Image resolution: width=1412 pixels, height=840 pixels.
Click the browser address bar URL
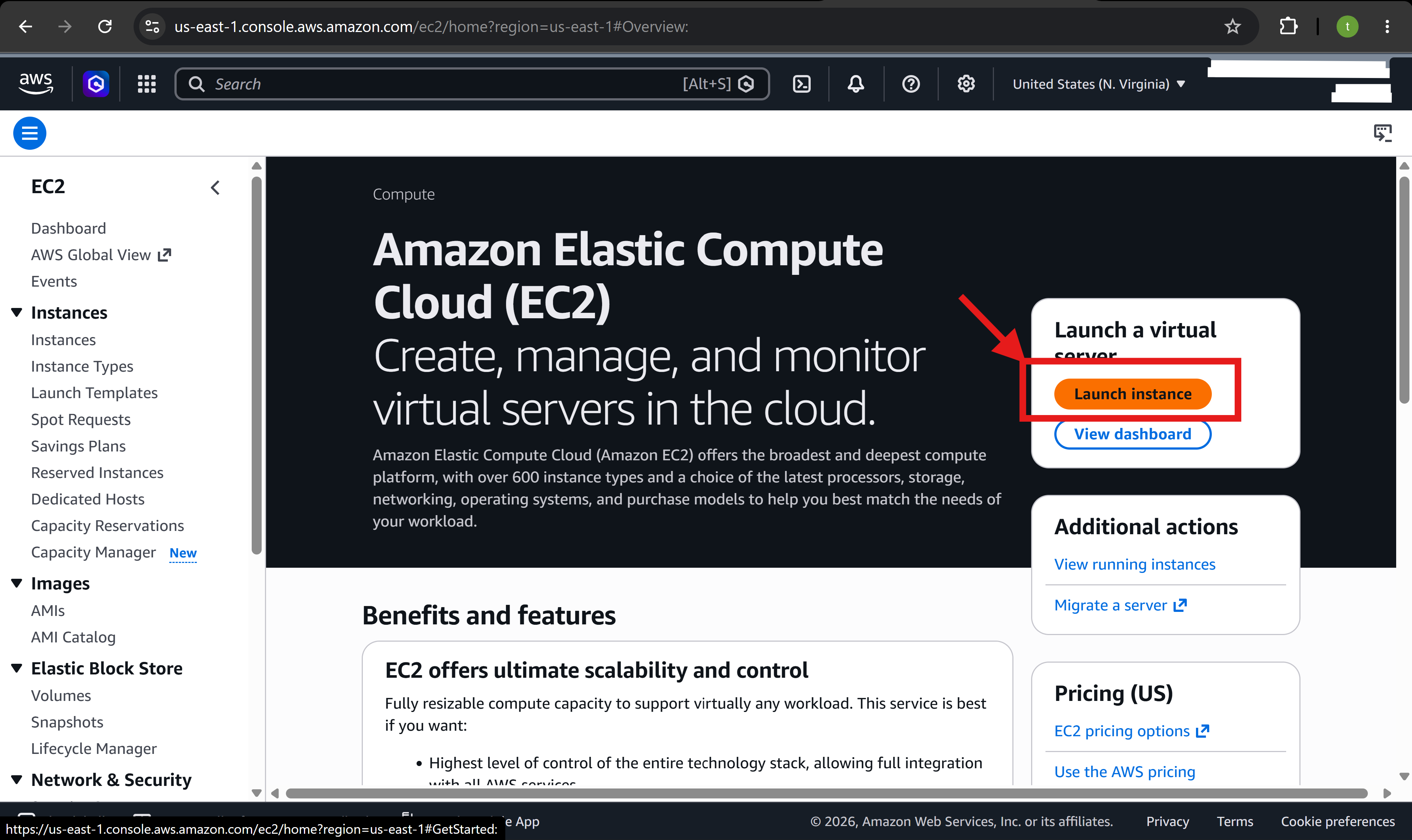(431, 26)
